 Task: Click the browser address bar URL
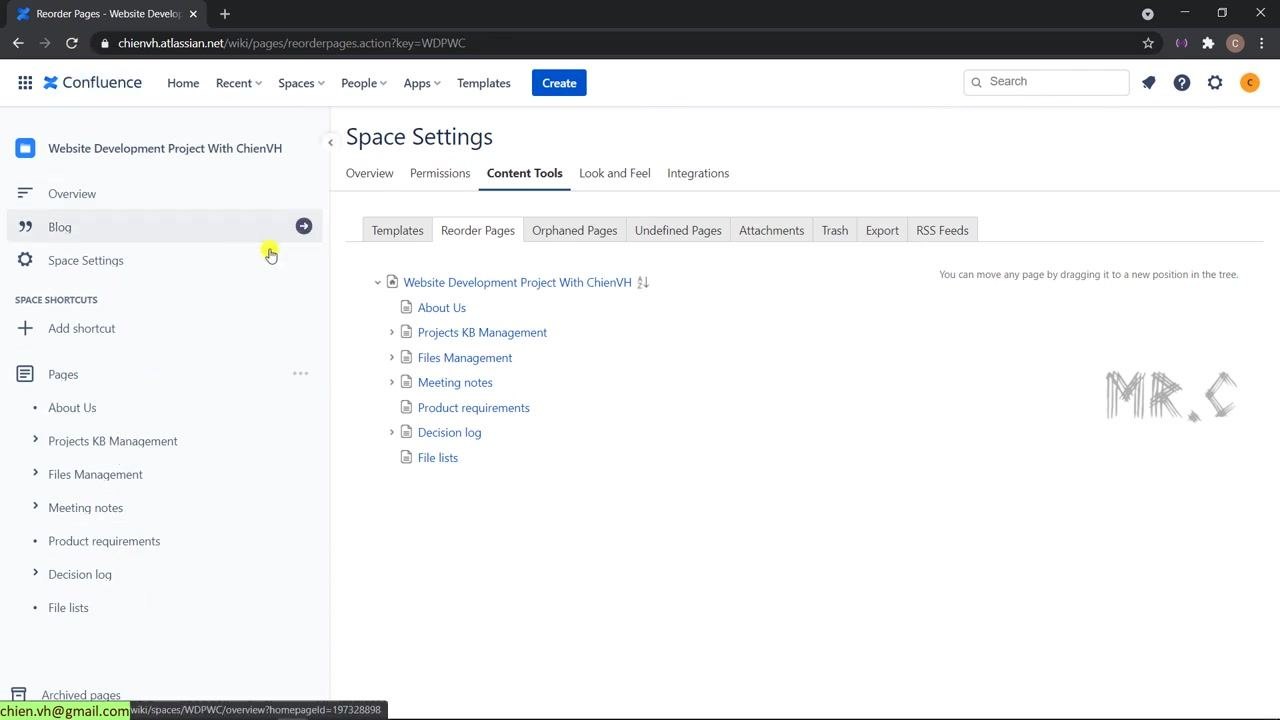292,43
